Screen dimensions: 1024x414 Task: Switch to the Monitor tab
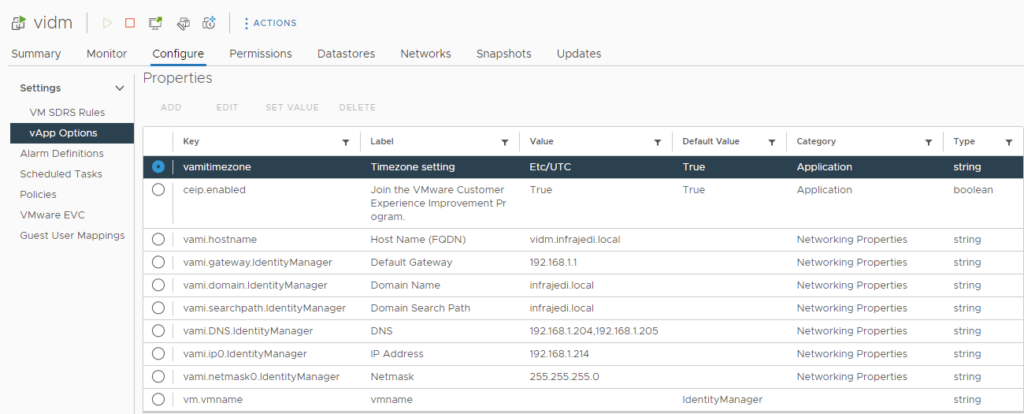(106, 54)
